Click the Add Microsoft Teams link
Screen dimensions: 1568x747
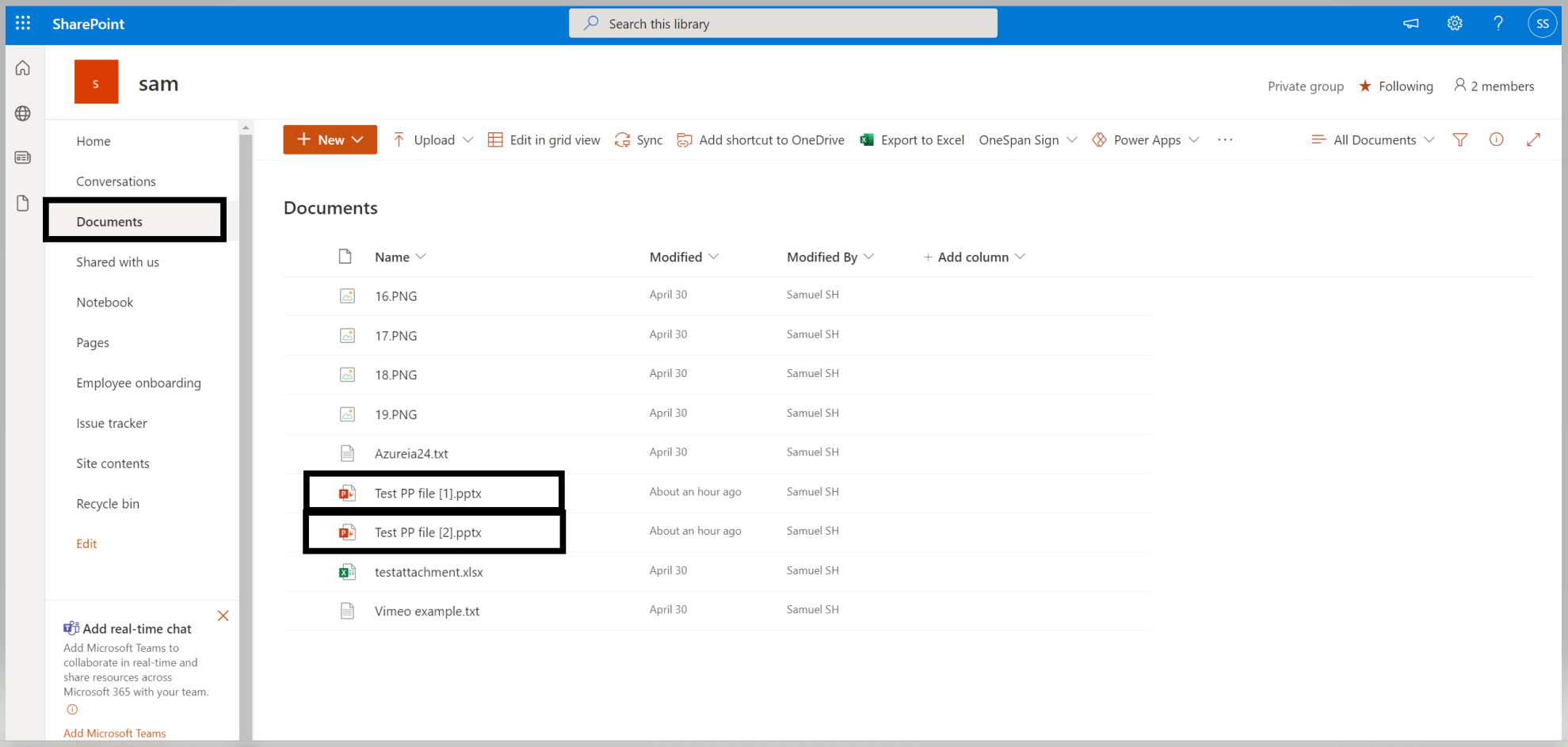point(114,733)
